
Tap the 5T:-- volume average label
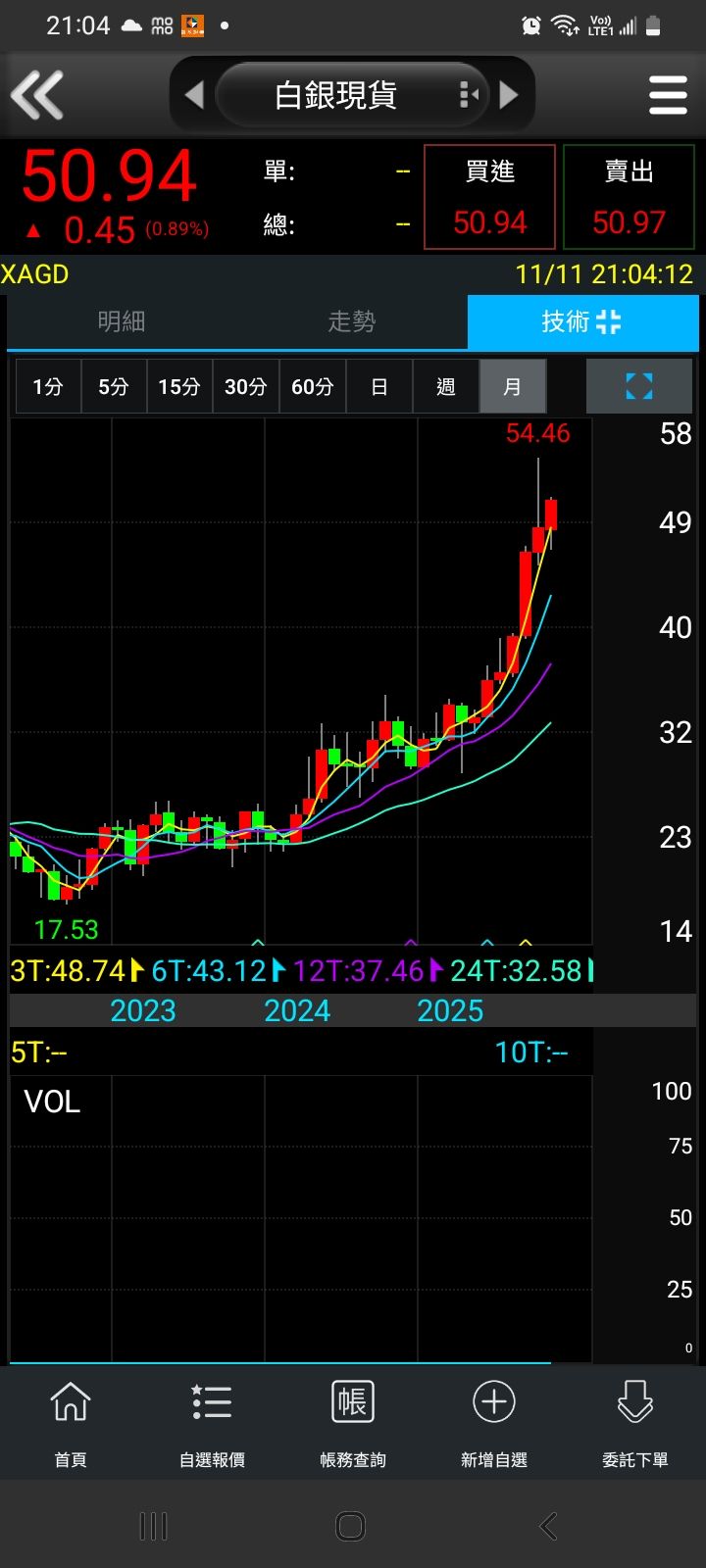coord(39,1052)
